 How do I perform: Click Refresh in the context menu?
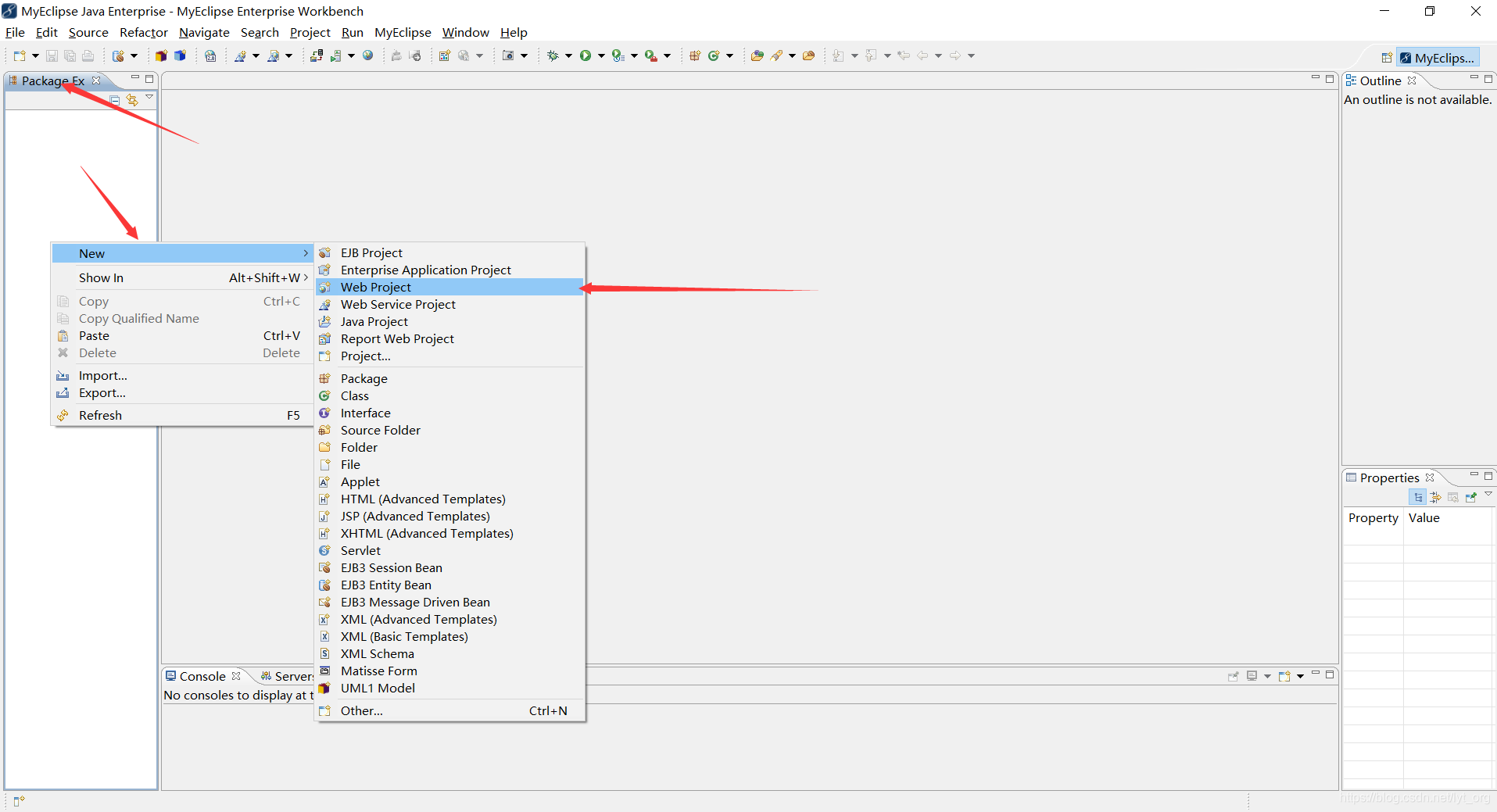click(182, 415)
